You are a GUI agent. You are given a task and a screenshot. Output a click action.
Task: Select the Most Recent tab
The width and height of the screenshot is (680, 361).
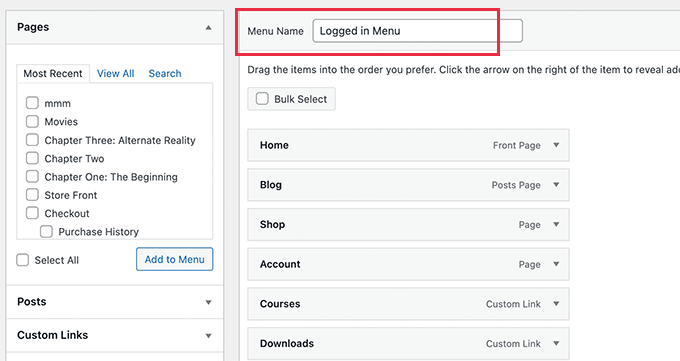[53, 73]
